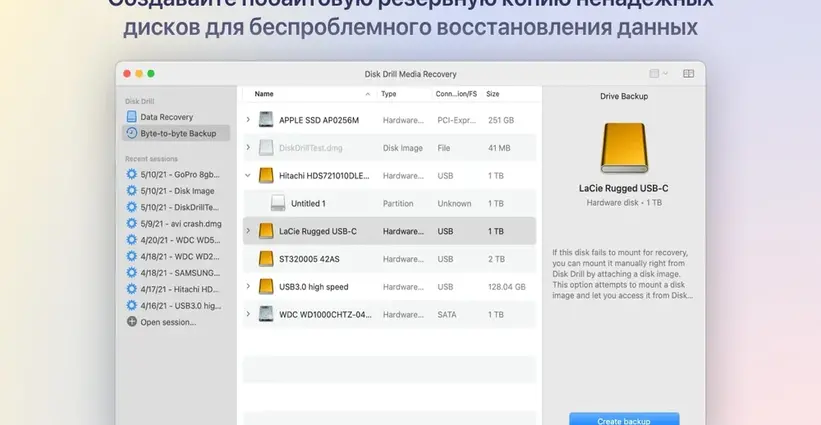Viewport: 821px width, 425px height.
Task: Select Byte-to-byte Backup in the sidebar
Action: [x=176, y=133]
